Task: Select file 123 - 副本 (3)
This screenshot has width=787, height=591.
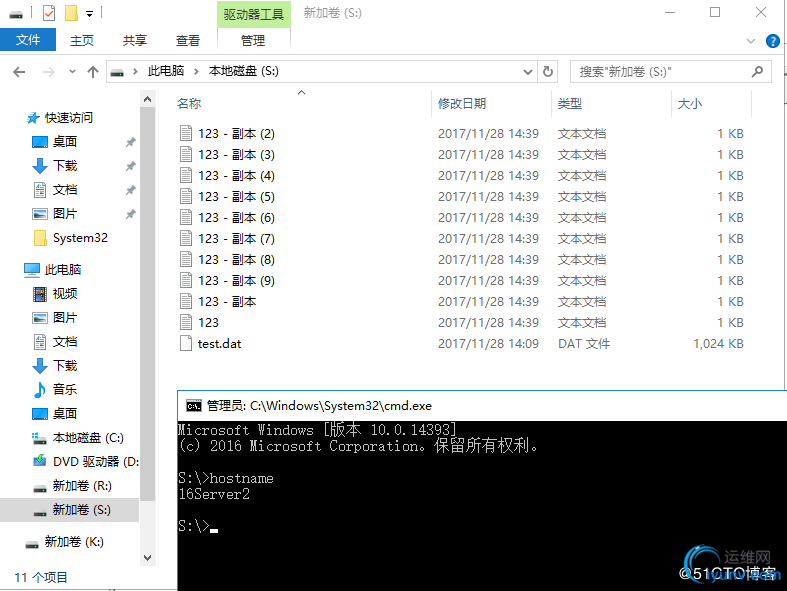Action: coord(236,155)
